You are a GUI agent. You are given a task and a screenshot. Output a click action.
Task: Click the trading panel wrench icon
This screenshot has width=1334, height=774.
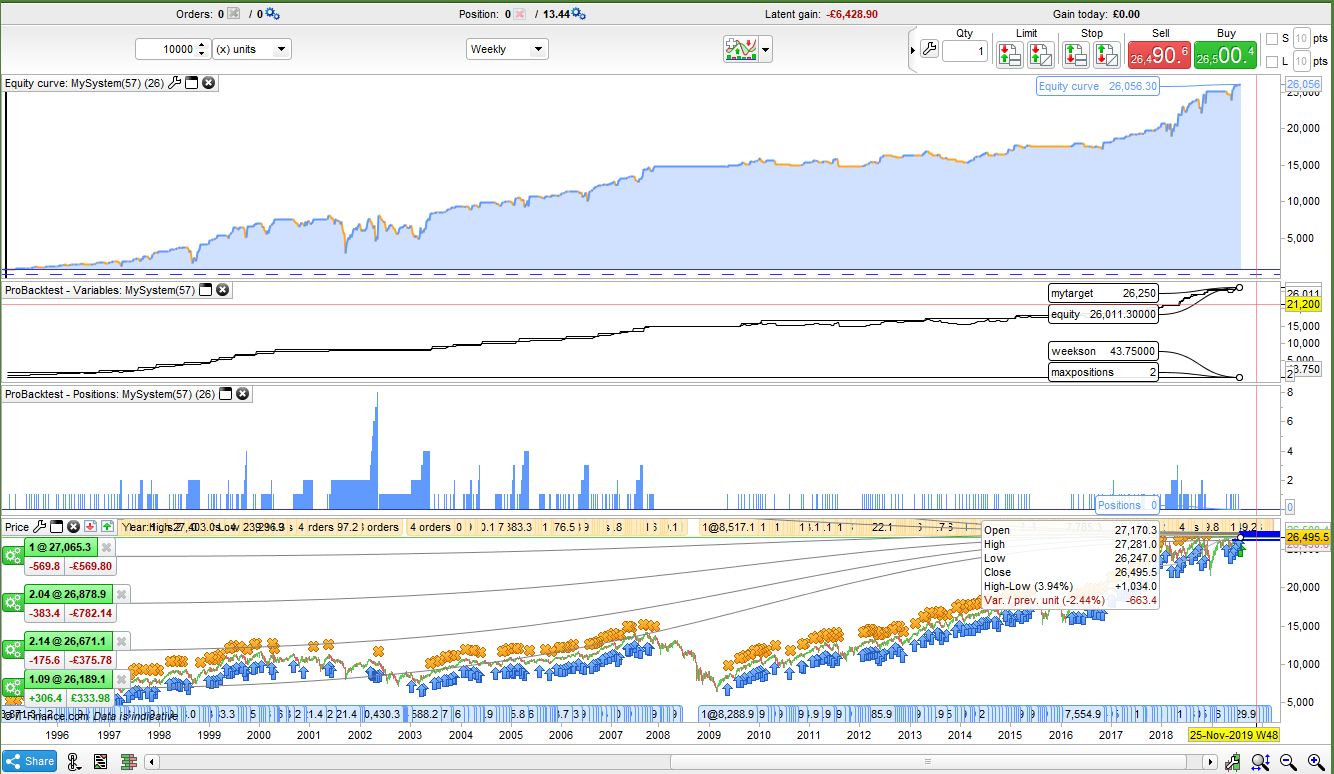pyautogui.click(x=929, y=50)
